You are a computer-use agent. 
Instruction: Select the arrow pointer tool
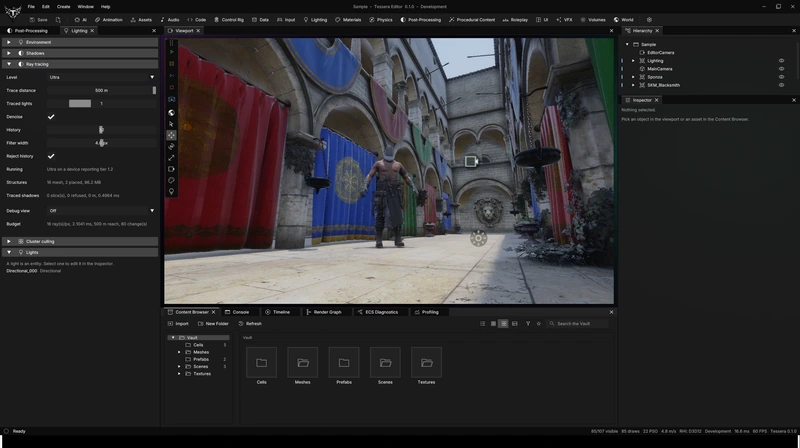pyautogui.click(x=171, y=124)
